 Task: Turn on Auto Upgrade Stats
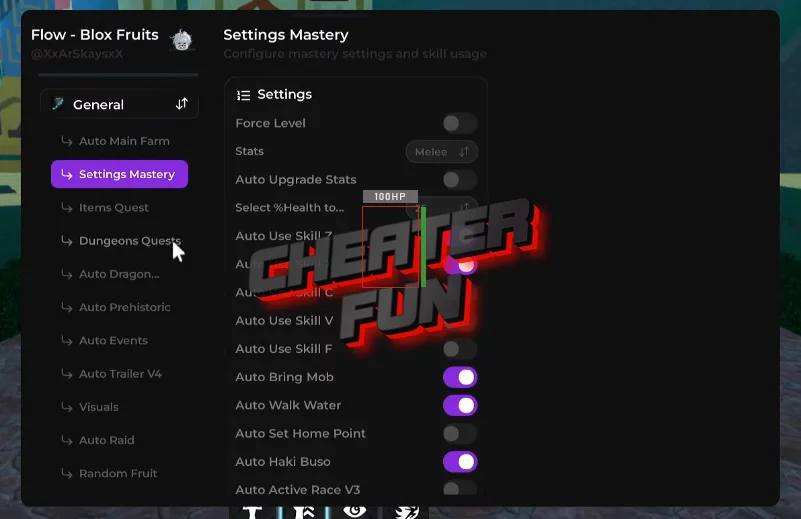460,180
